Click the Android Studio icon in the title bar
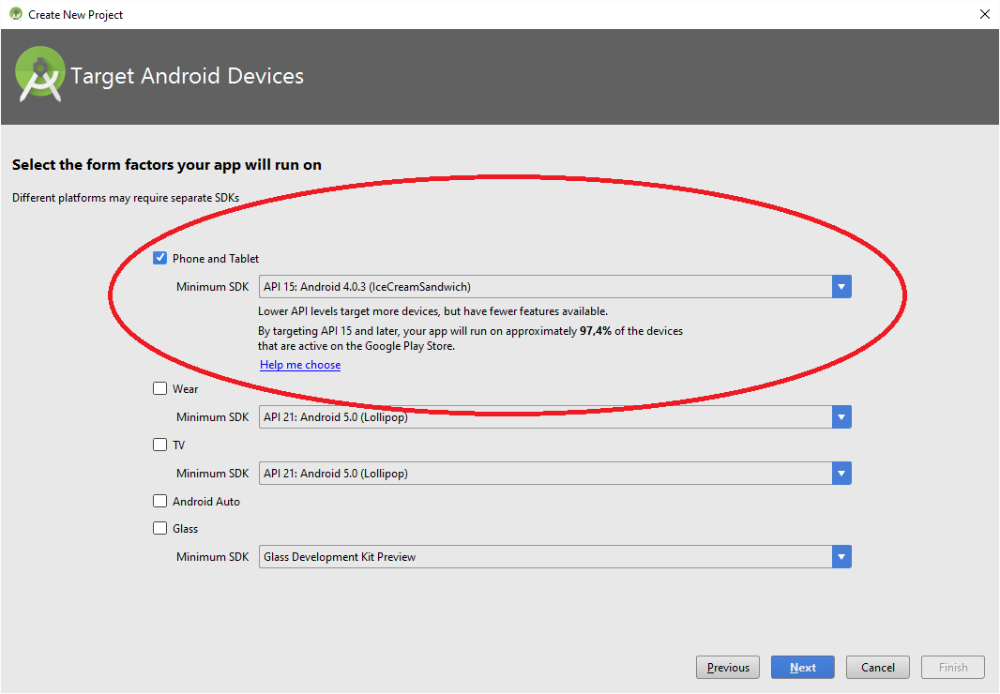The image size is (1000, 694). click(16, 14)
